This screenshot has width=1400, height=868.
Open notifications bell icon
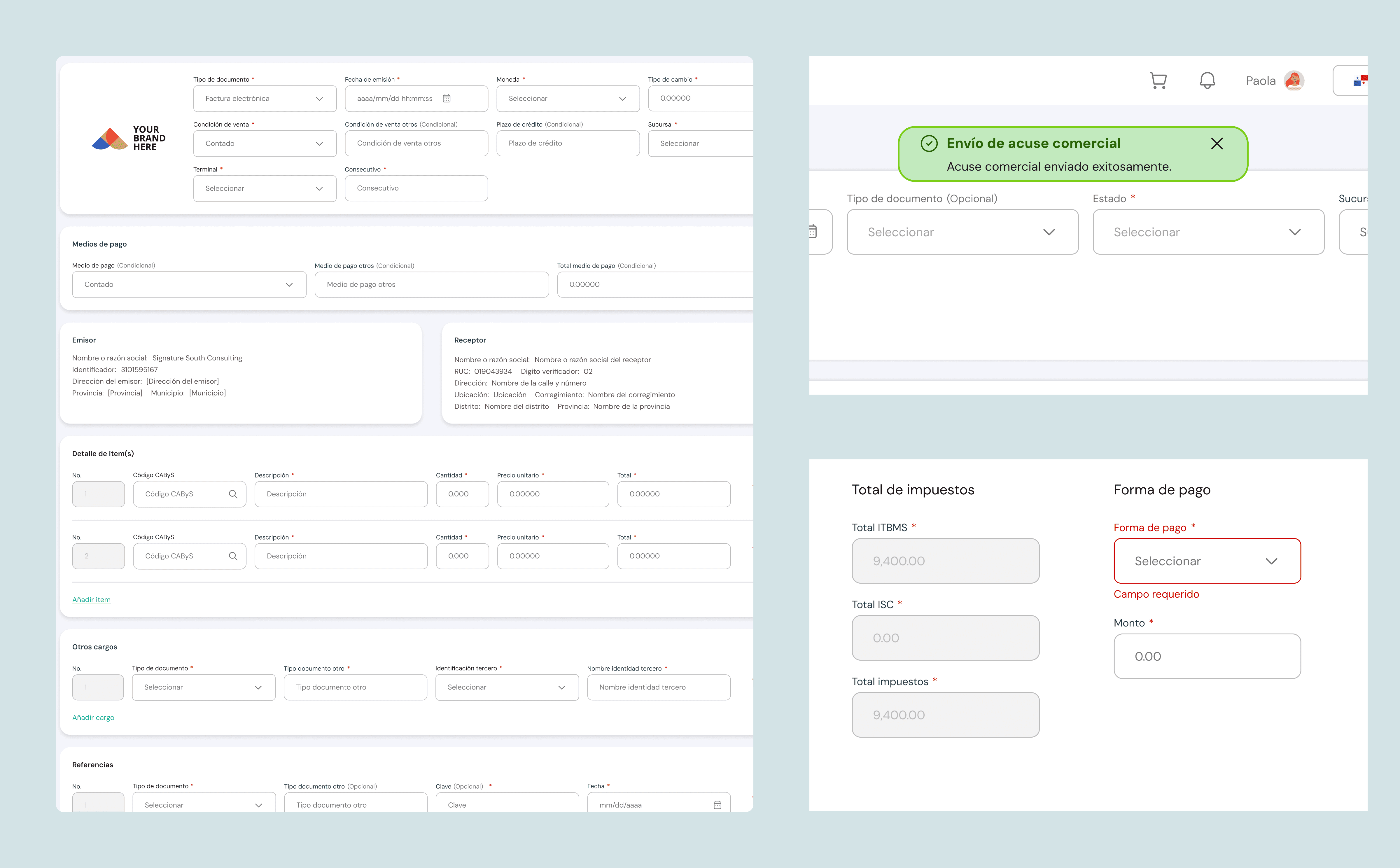click(x=1207, y=80)
